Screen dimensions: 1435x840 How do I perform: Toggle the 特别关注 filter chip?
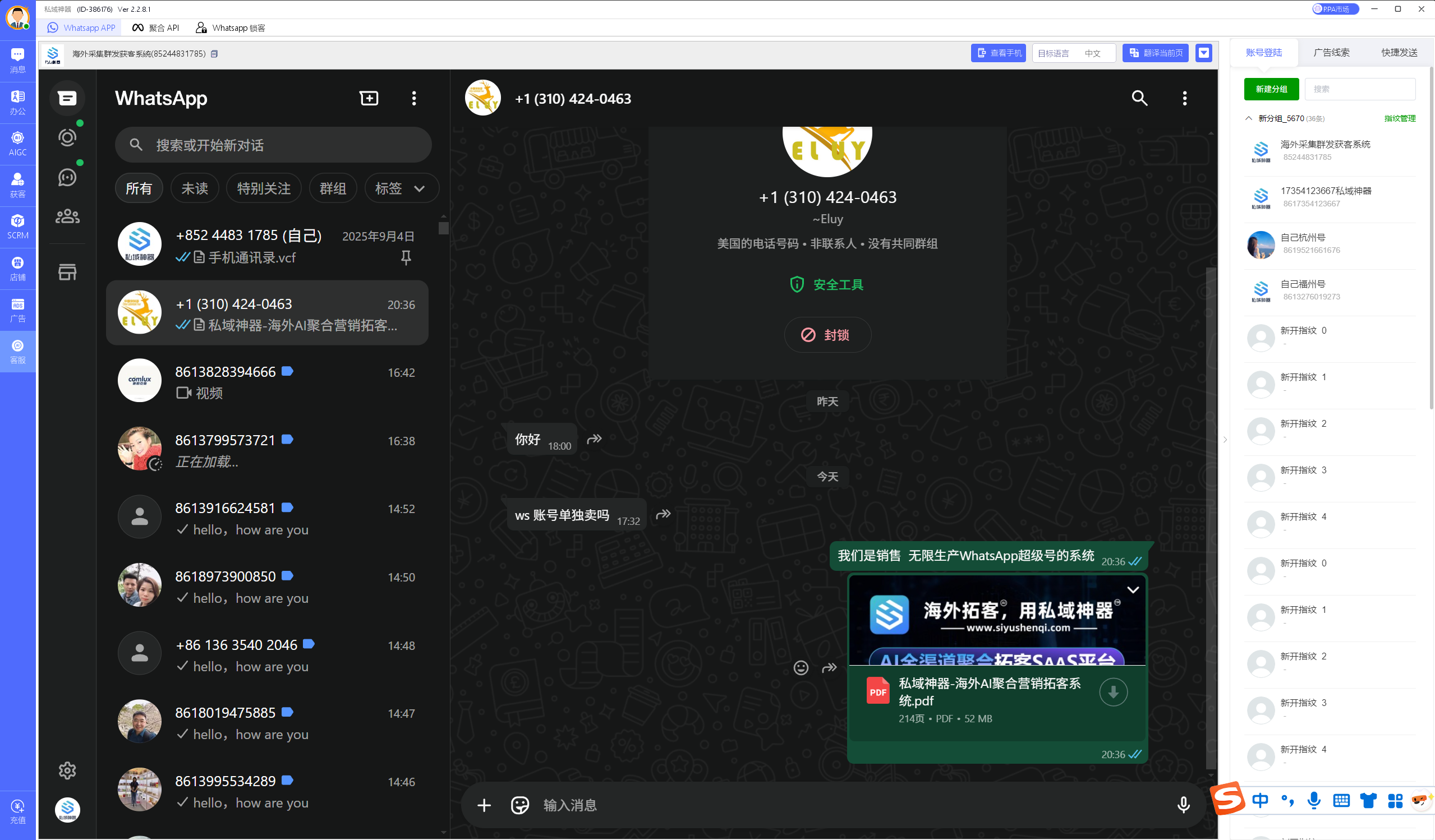click(263, 188)
